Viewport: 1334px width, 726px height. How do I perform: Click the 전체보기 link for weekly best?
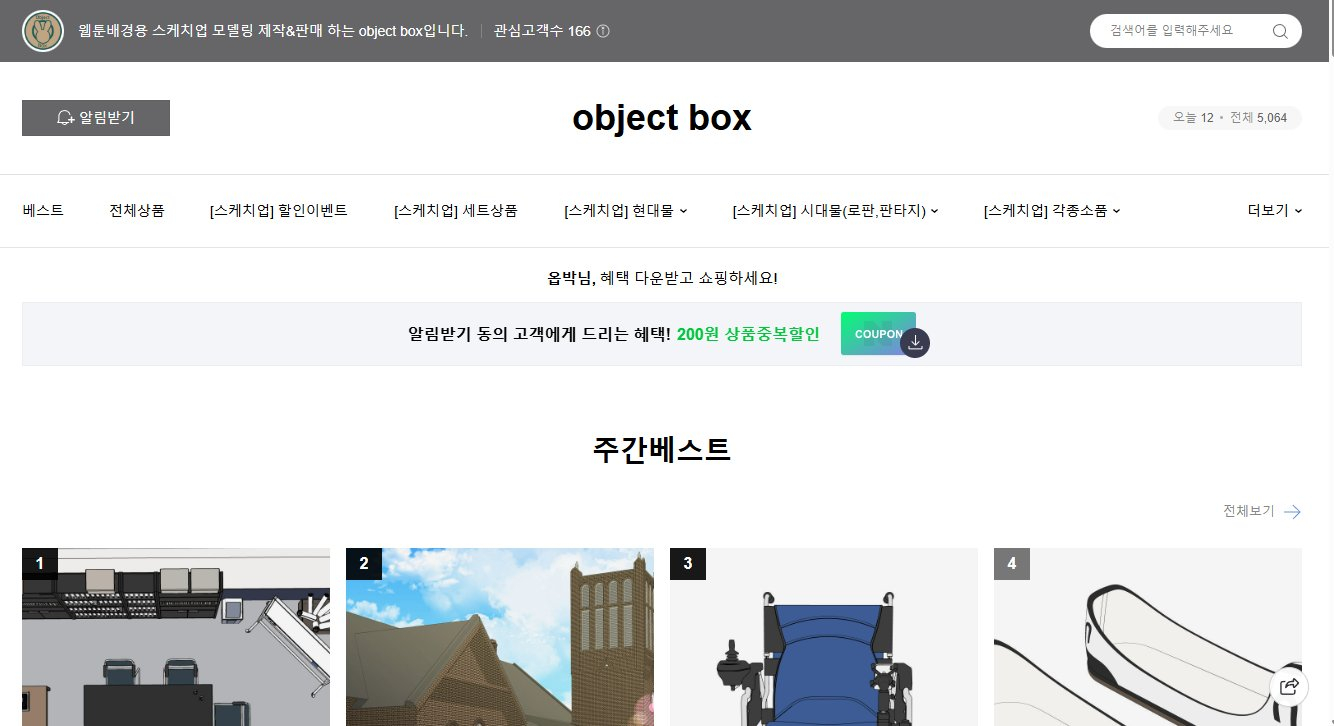click(1249, 511)
